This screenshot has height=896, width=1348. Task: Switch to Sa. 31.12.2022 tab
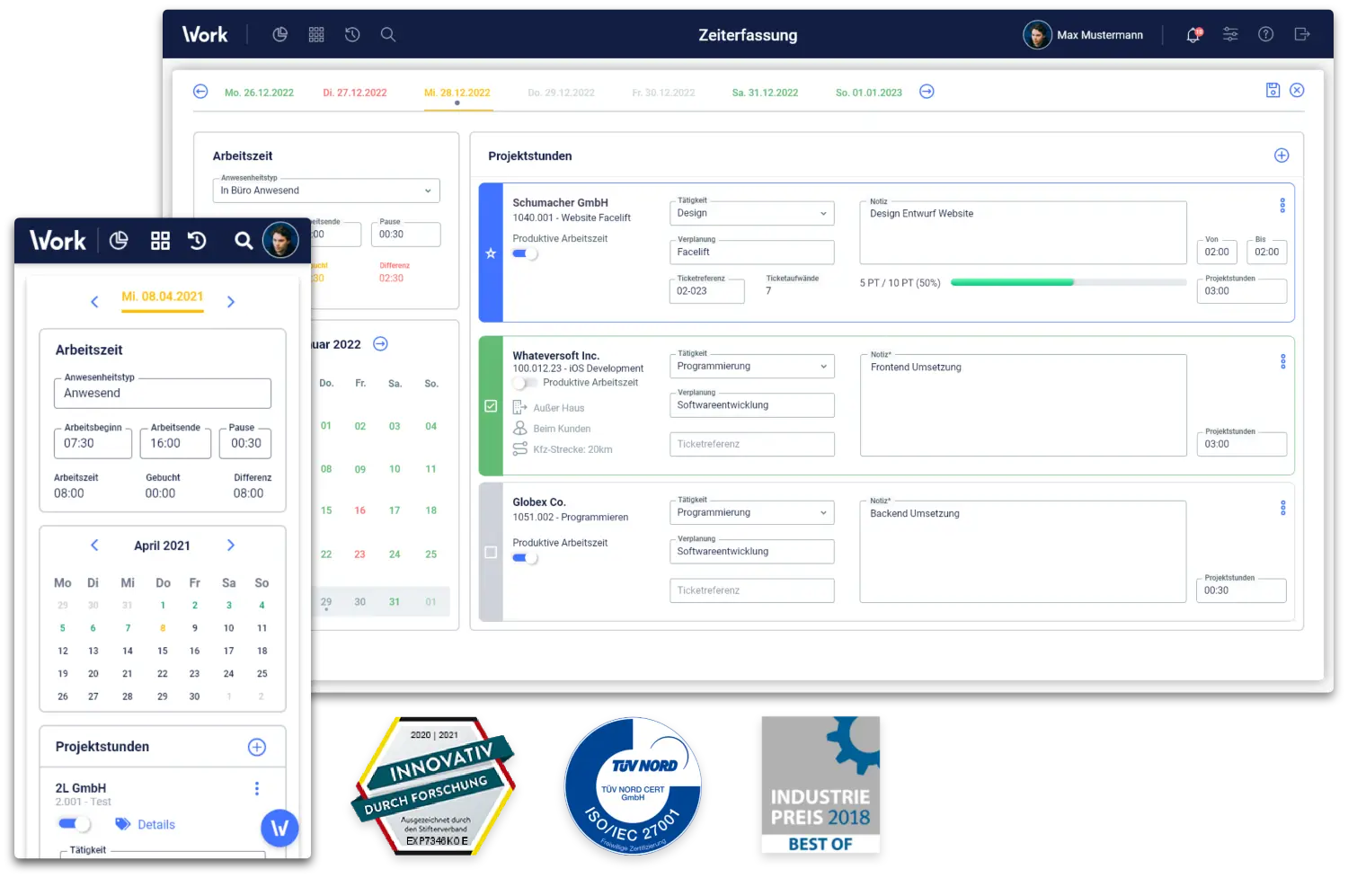pyautogui.click(x=765, y=93)
